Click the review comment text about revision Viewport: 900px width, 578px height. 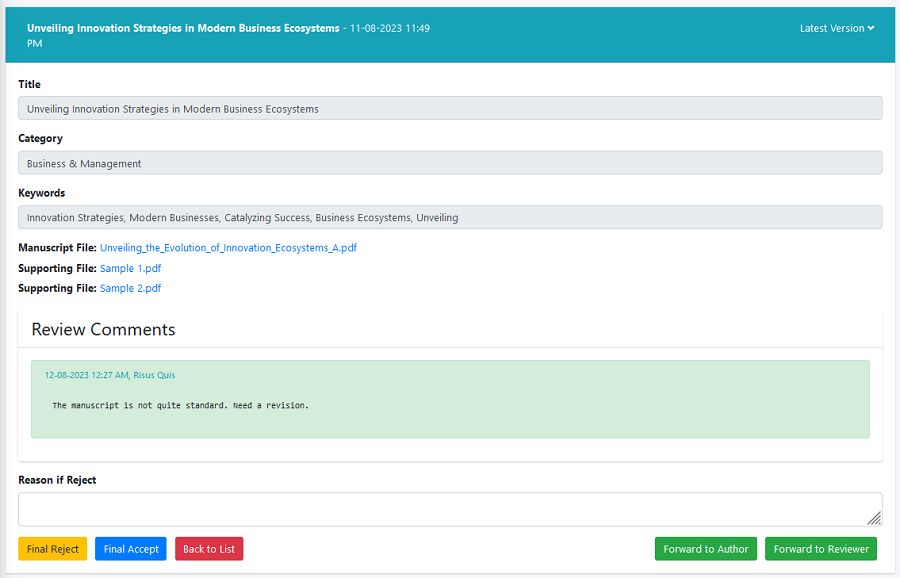(180, 405)
